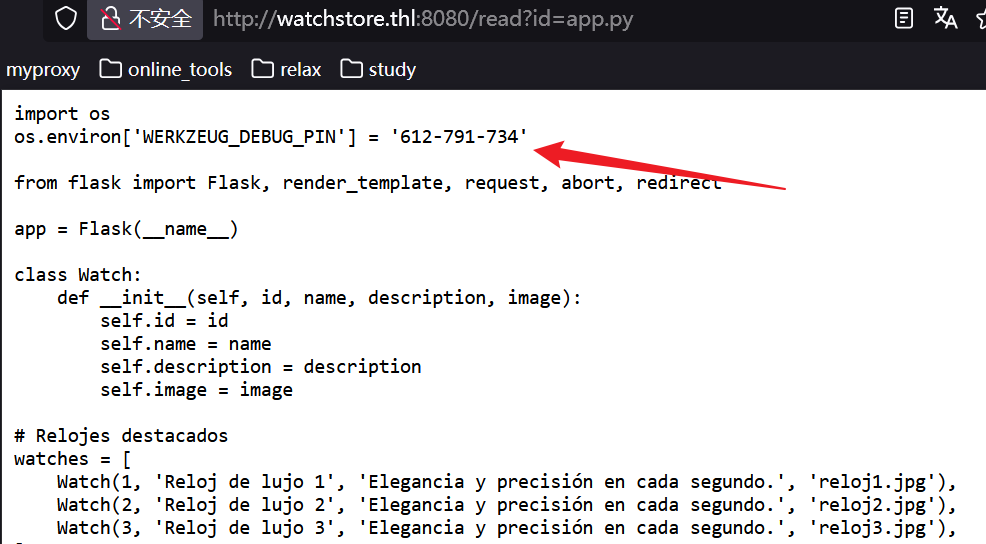
Task: Click the bookmark star icon
Action: tap(980, 19)
